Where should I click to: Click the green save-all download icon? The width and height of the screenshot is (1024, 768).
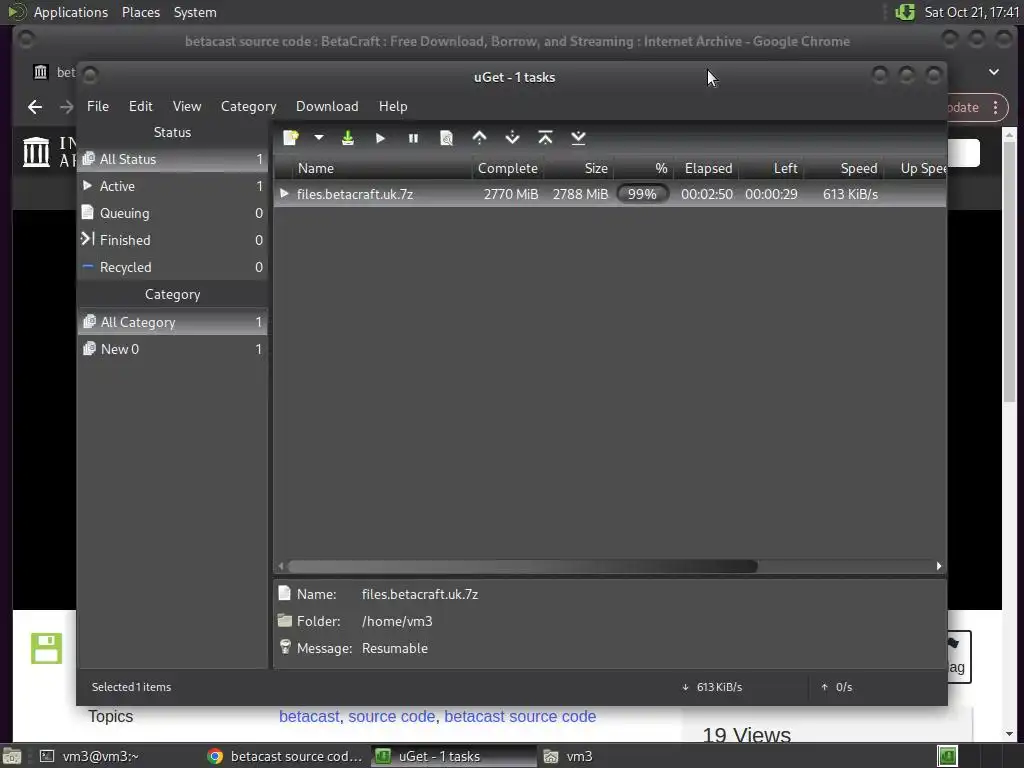[347, 138]
